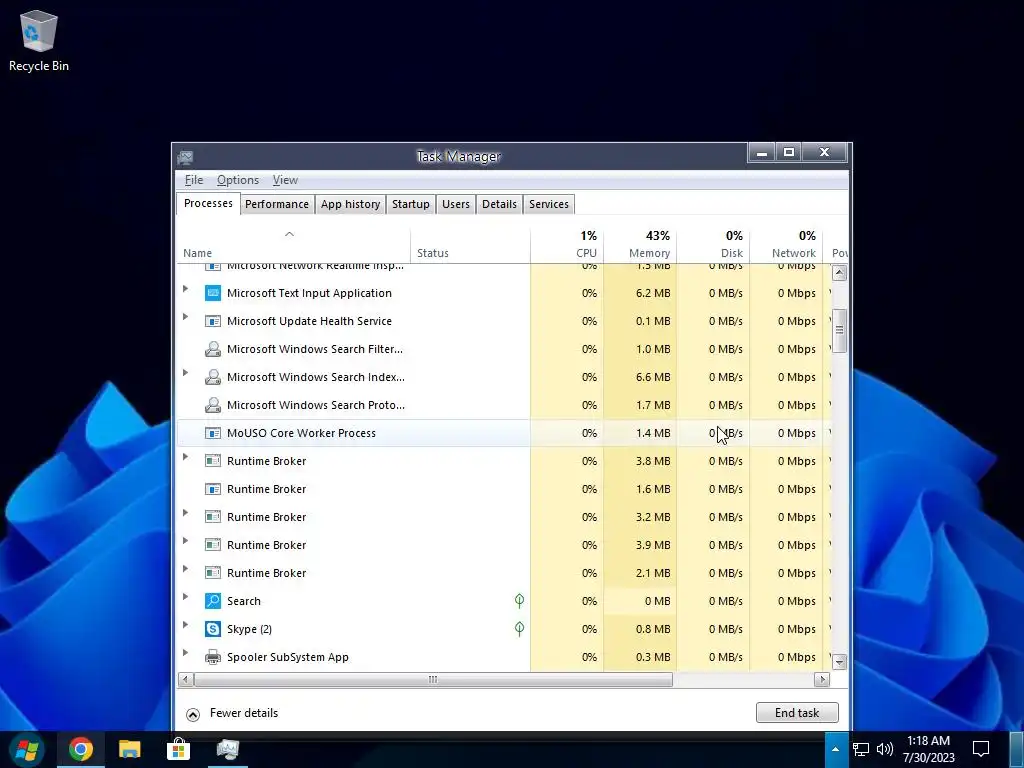1024x768 pixels.
Task: Click the volume speaker tray icon
Action: click(x=884, y=749)
